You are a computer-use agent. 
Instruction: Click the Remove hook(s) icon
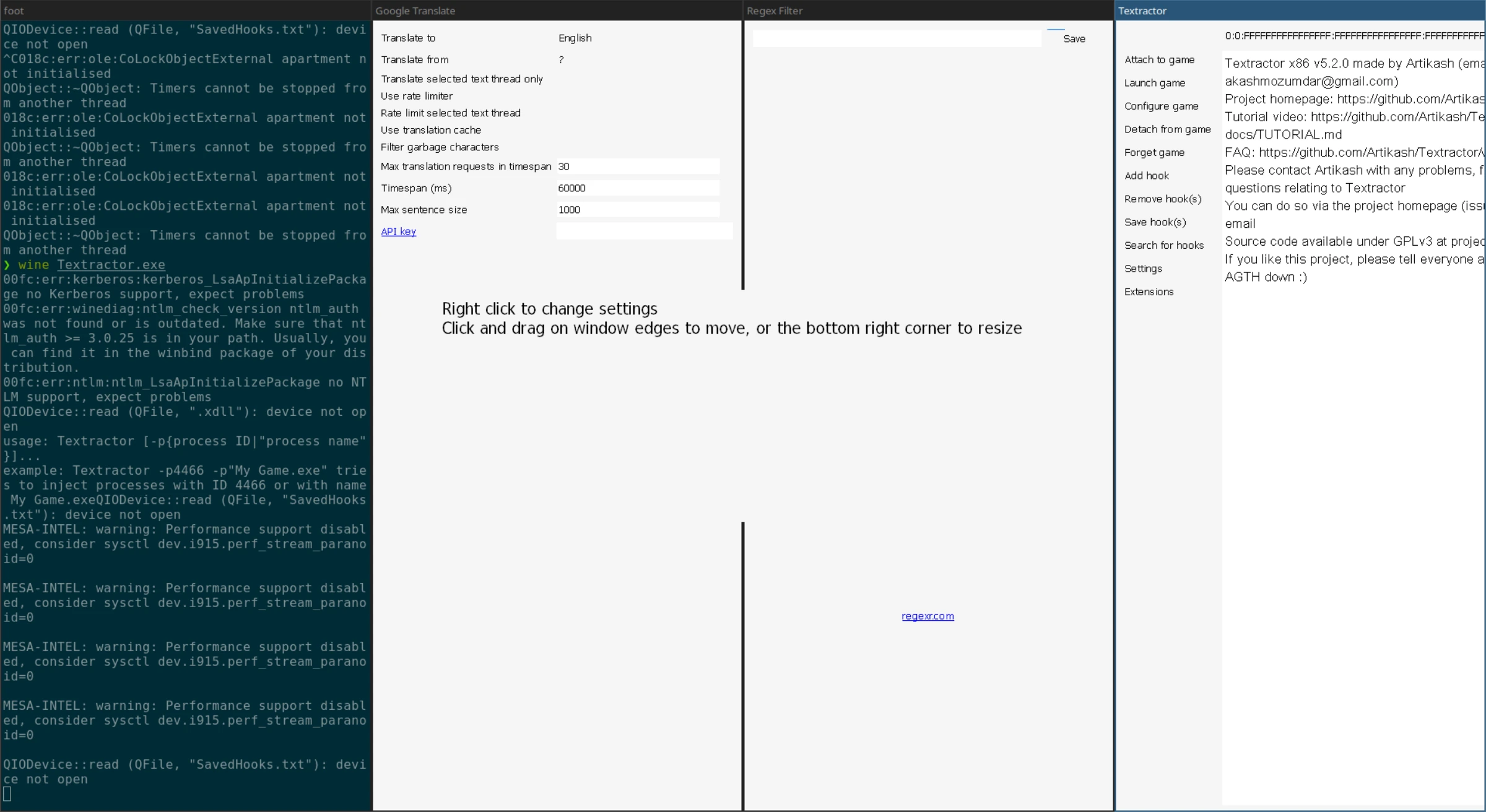[1163, 199]
